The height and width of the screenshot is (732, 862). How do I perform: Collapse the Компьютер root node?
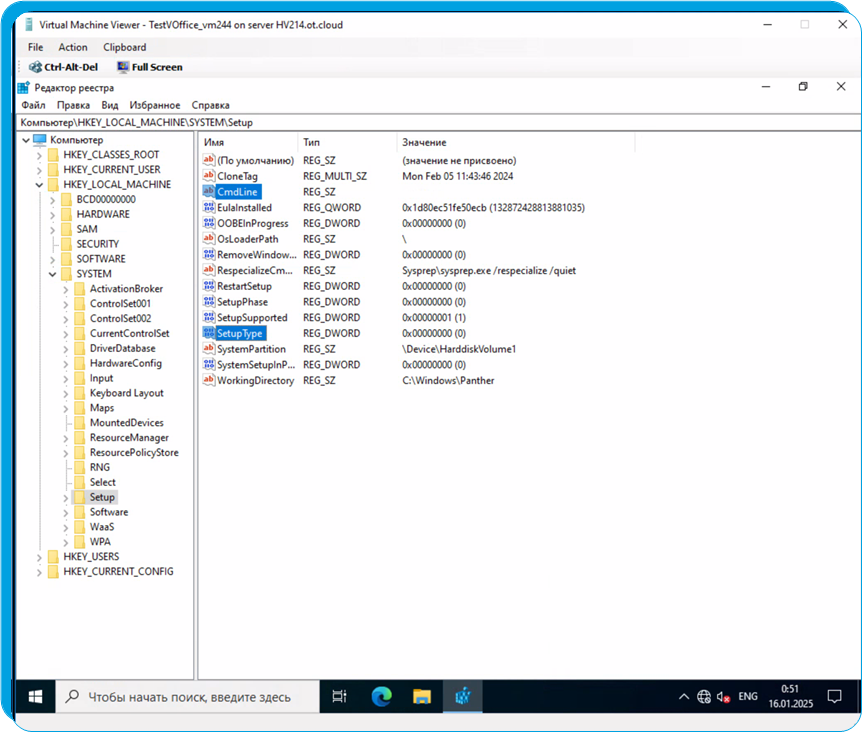click(x=26, y=140)
